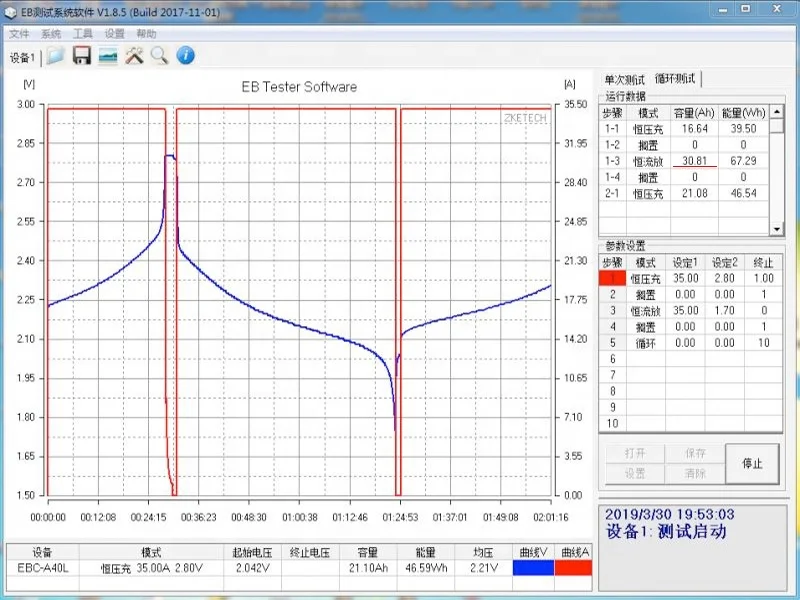Switch to the 循环测试 tab
Screen dimensions: 800x600
tap(674, 79)
